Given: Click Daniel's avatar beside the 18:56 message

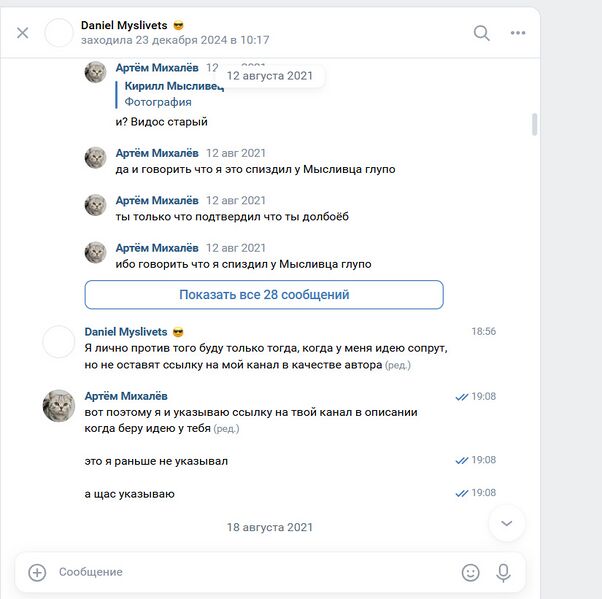Looking at the screenshot, I should tap(59, 341).
